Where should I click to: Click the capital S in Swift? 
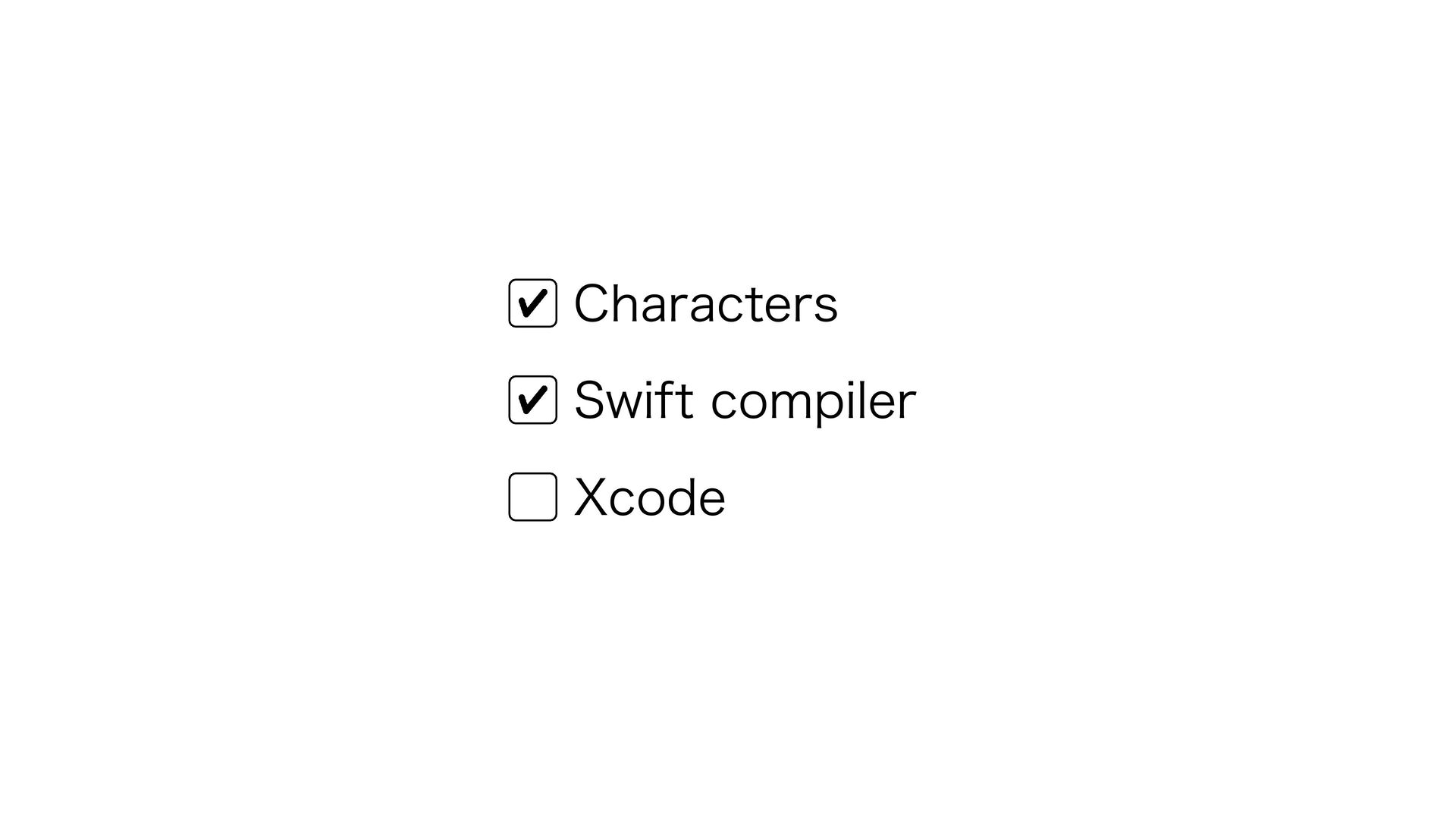(591, 400)
